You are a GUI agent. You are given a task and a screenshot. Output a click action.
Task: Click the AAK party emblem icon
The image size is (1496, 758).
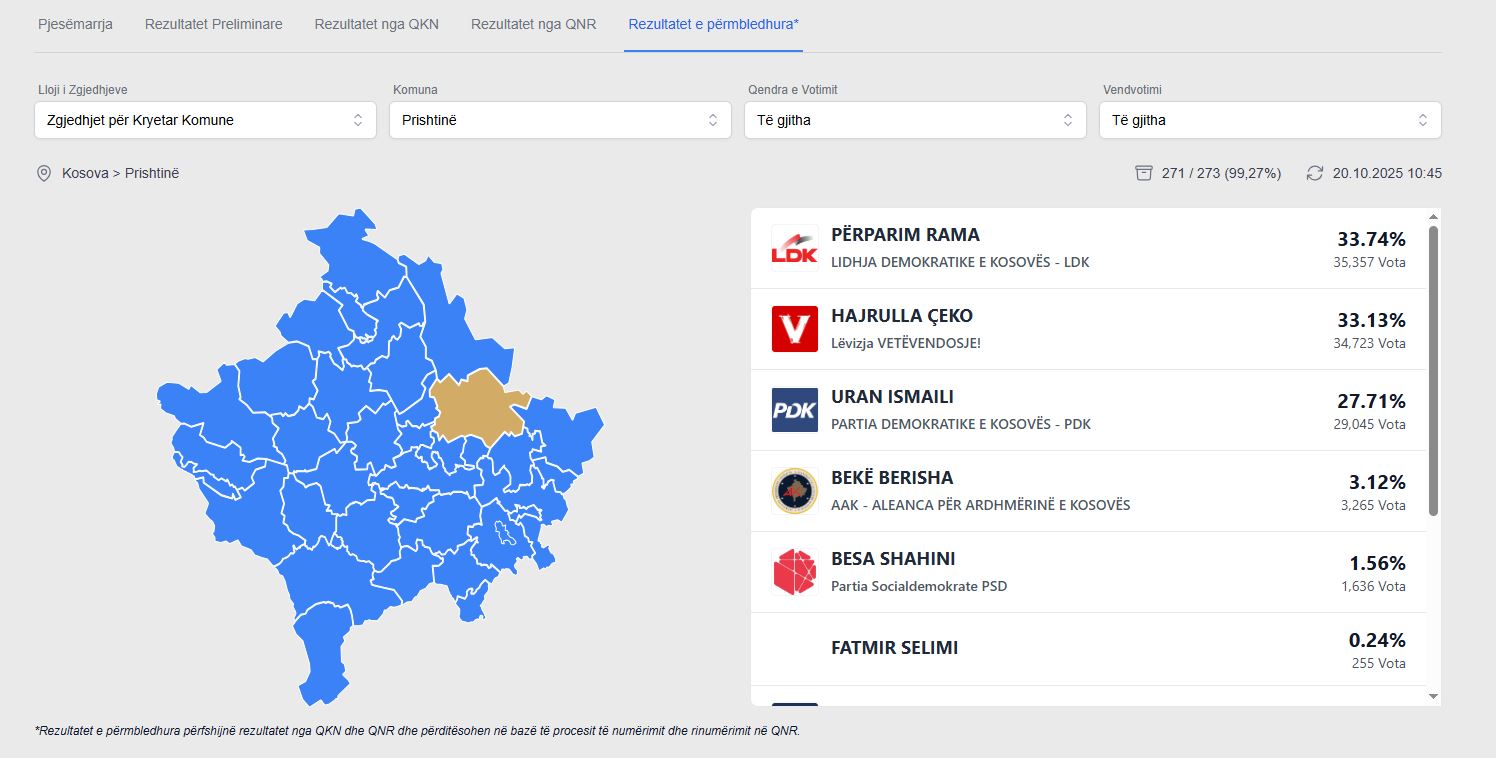794,491
